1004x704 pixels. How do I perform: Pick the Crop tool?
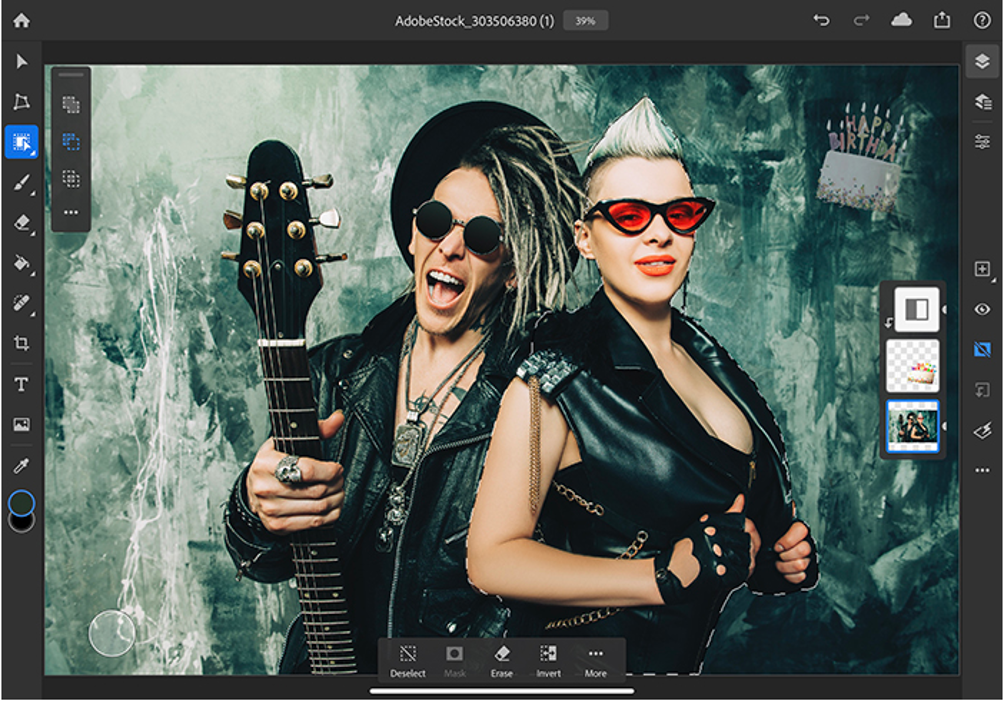pyautogui.click(x=21, y=344)
